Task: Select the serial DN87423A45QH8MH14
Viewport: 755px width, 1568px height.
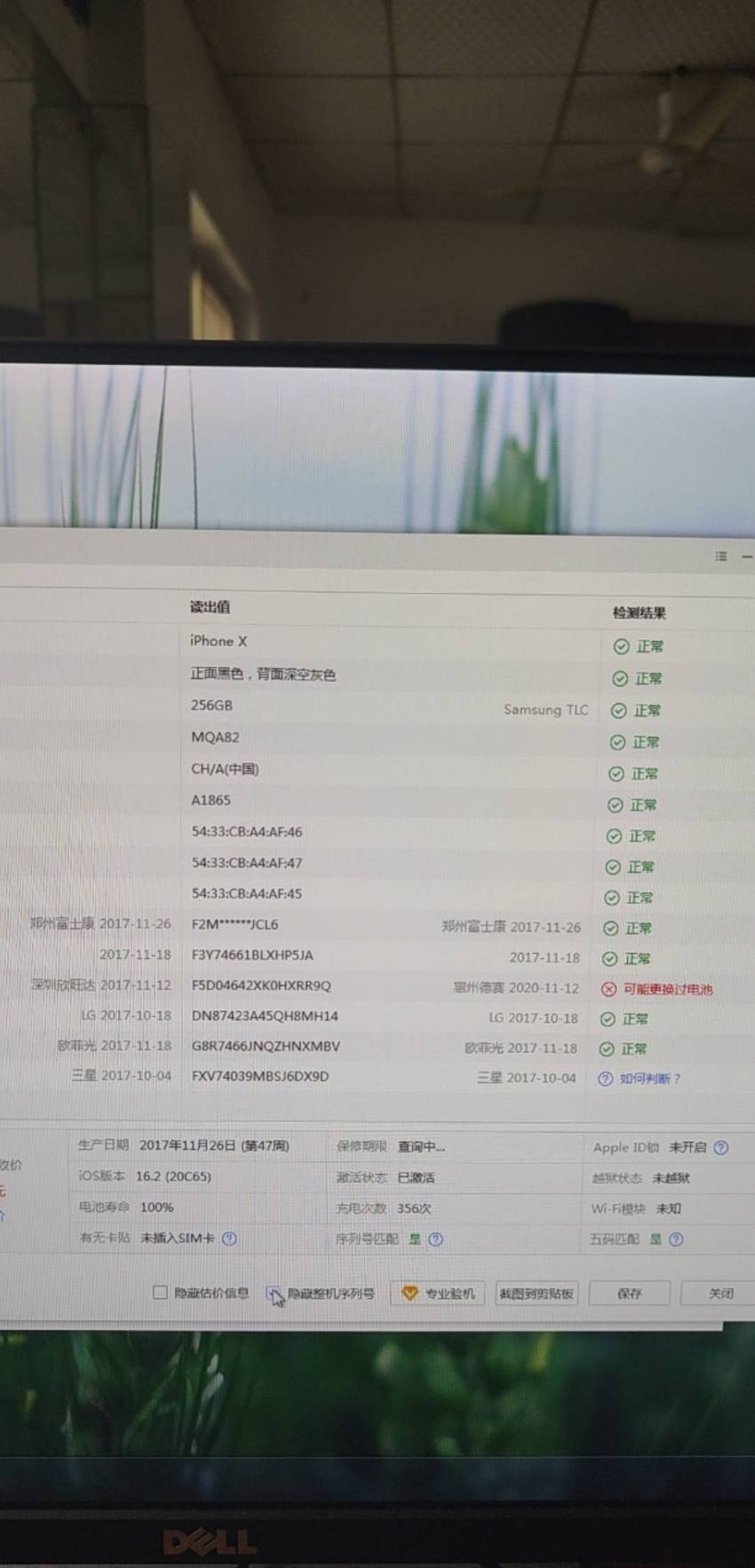Action: (265, 1016)
